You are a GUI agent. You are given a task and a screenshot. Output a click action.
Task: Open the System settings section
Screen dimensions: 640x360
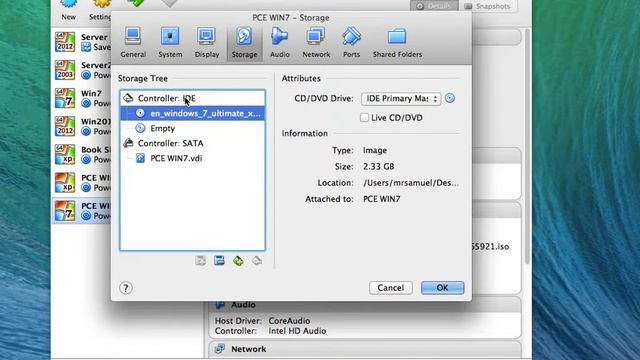click(x=170, y=42)
